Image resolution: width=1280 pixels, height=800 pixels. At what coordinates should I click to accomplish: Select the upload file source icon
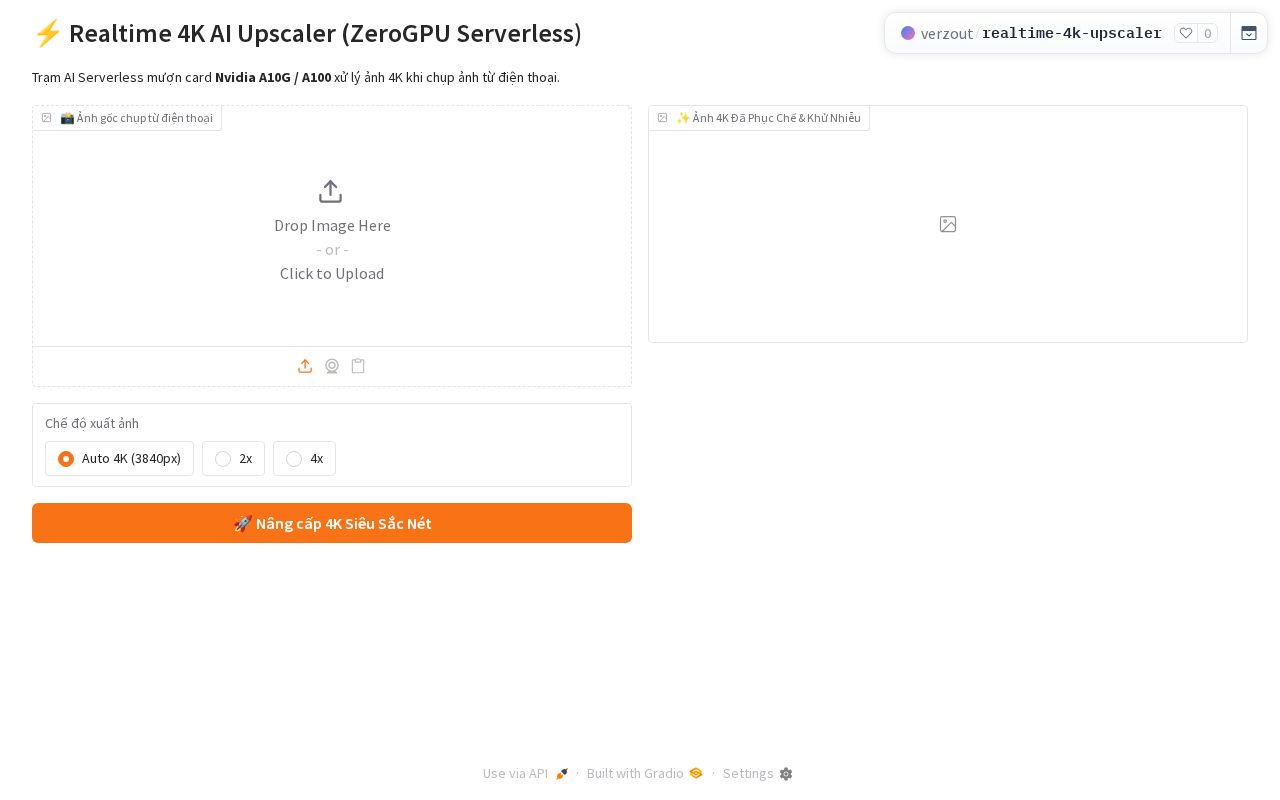pyautogui.click(x=305, y=366)
